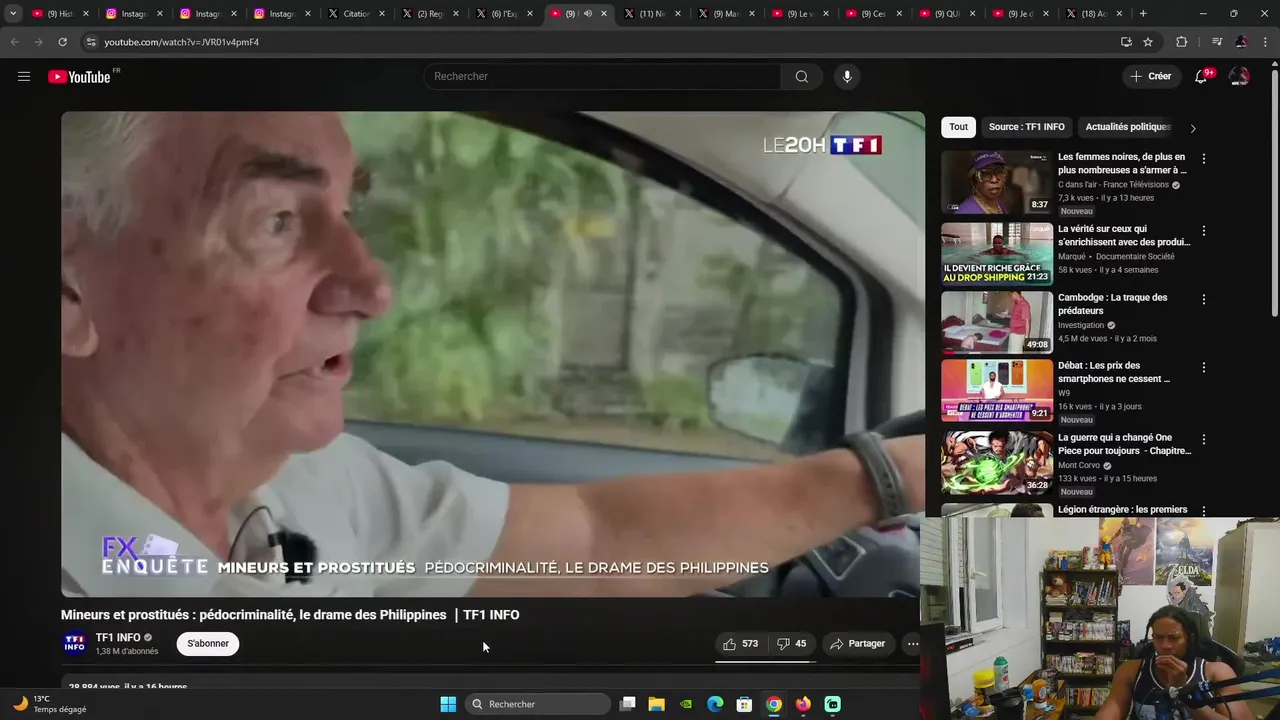
Task: Show more filter chips with right arrow
Action: coord(1192,128)
